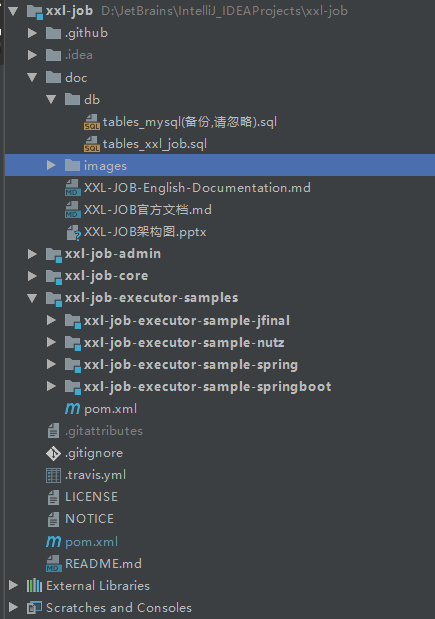Select the xxl-job-admin module name
Viewport: 435px width, 619px height.
113,254
